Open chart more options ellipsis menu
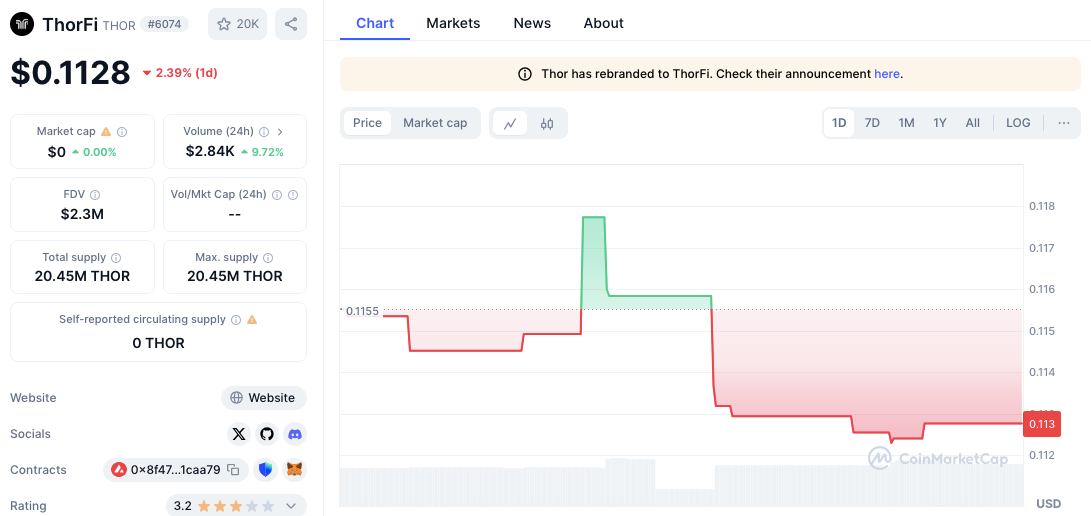1091x516 pixels. 1063,123
